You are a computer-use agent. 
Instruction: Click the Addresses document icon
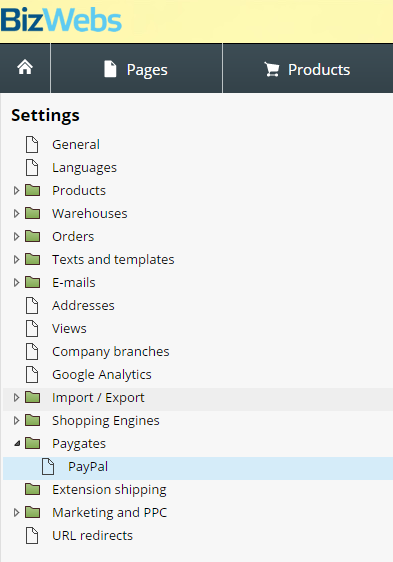32,305
